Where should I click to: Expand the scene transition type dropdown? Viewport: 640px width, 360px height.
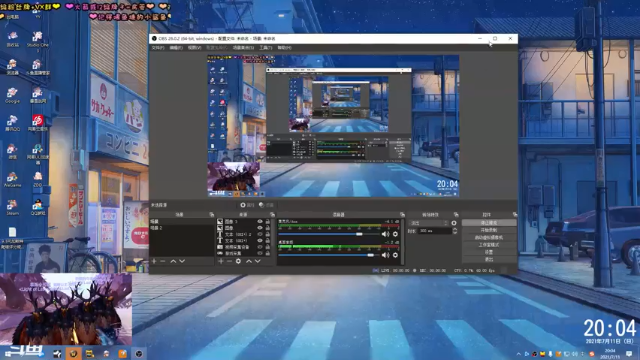(429, 223)
